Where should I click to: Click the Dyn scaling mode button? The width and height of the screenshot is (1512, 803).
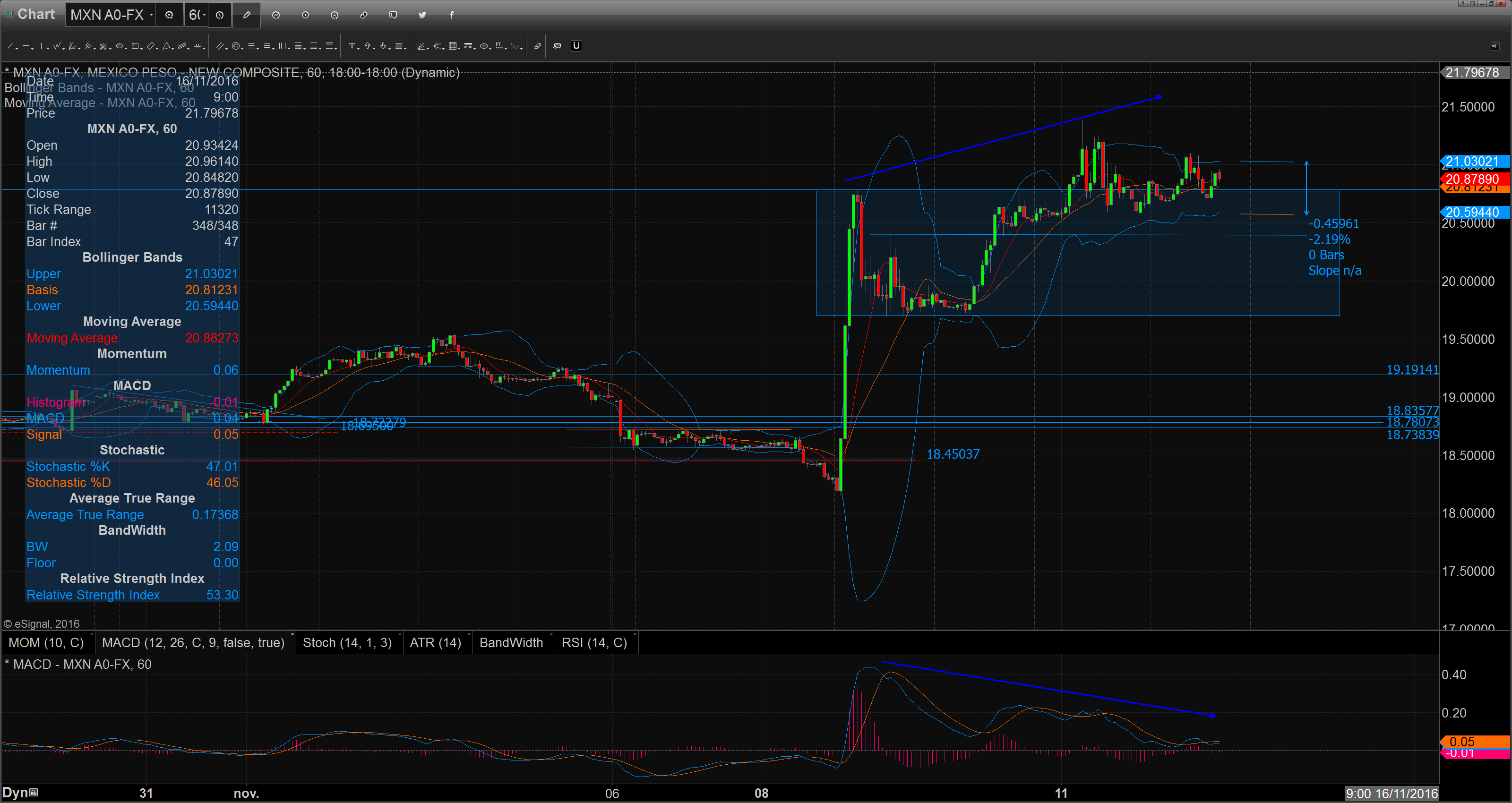pos(20,793)
